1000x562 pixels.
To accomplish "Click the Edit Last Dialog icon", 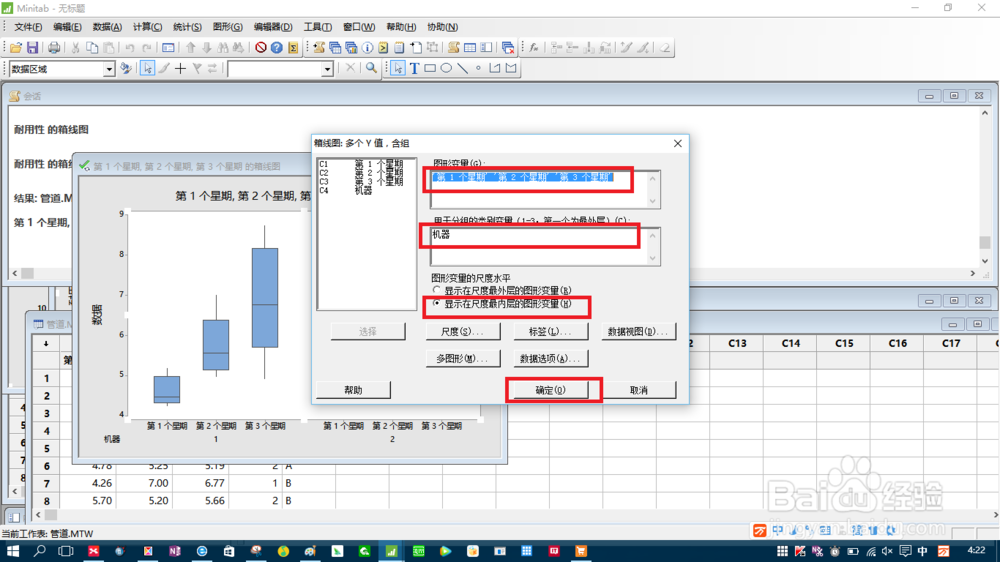I will pyautogui.click(x=168, y=48).
